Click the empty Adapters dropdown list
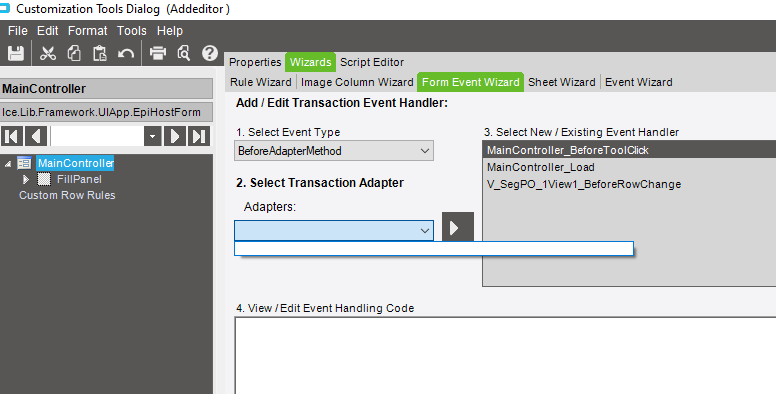Image resolution: width=776 pixels, height=394 pixels. click(x=434, y=248)
